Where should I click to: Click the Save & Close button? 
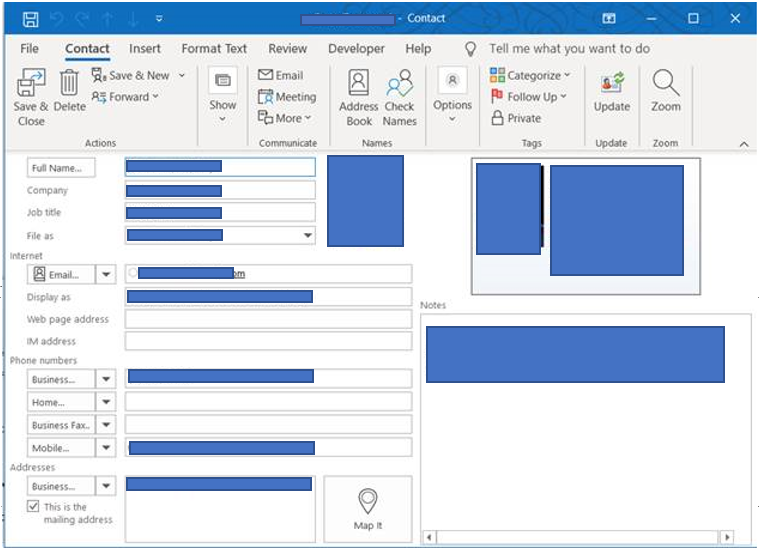(31, 97)
